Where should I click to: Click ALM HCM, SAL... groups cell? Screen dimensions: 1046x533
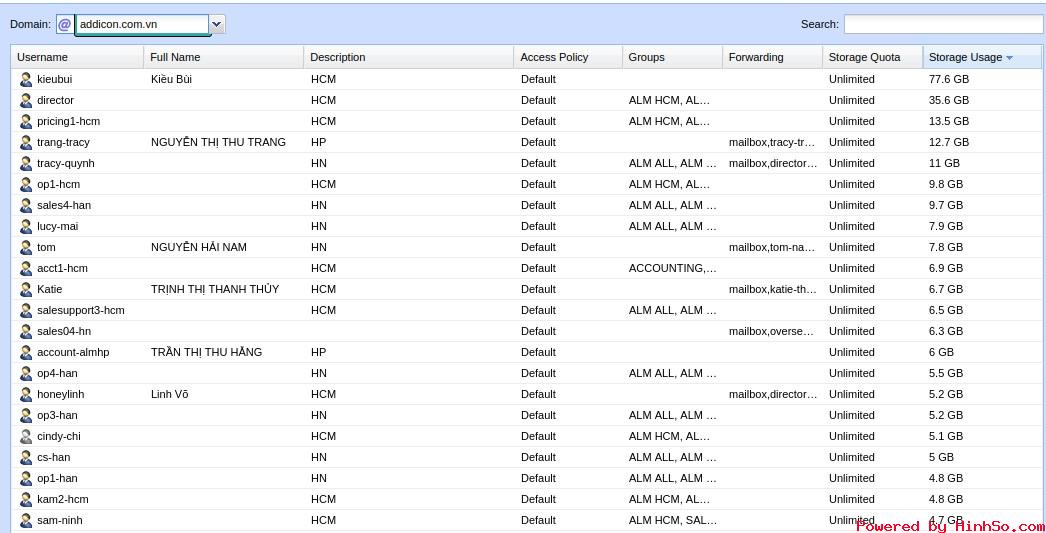[672, 520]
